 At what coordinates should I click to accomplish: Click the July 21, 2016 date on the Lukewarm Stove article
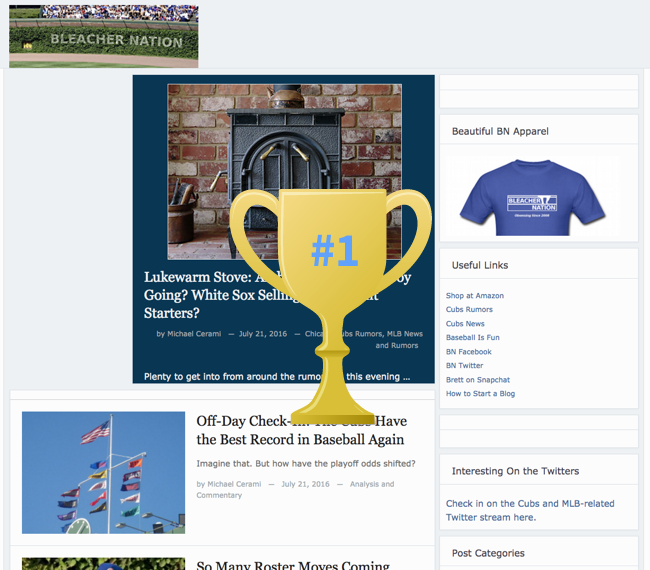[263, 334]
